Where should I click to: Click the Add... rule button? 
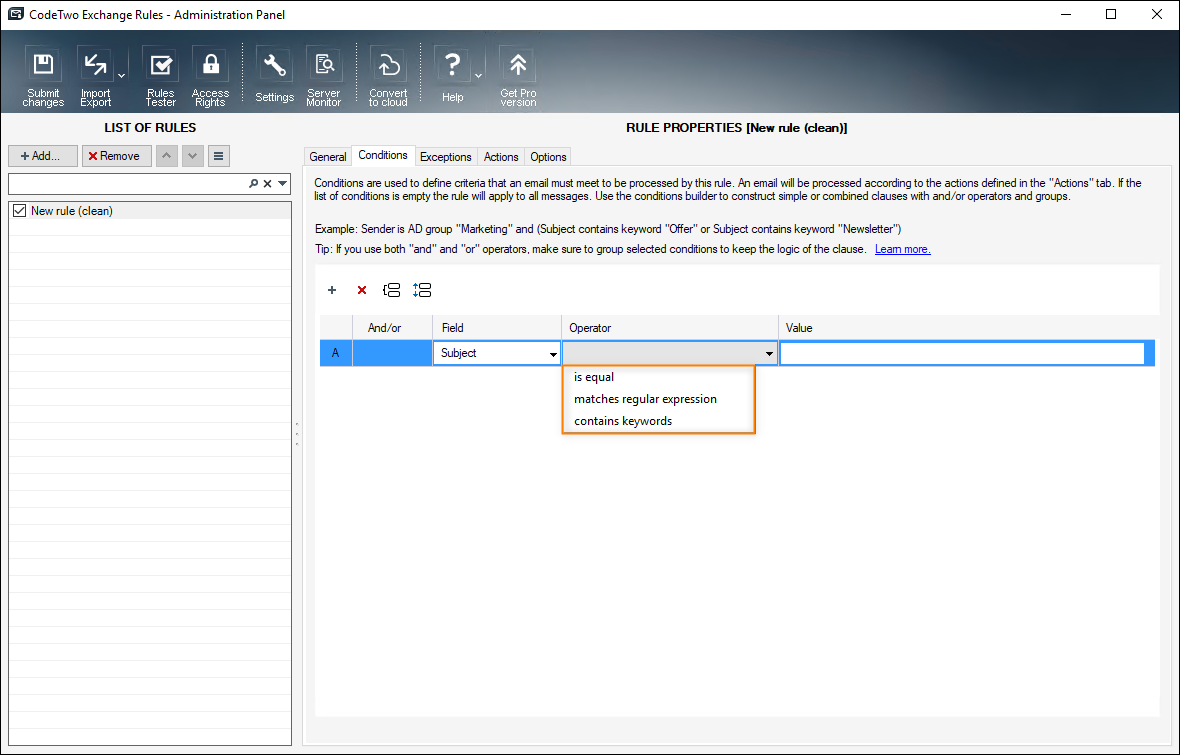pos(43,156)
